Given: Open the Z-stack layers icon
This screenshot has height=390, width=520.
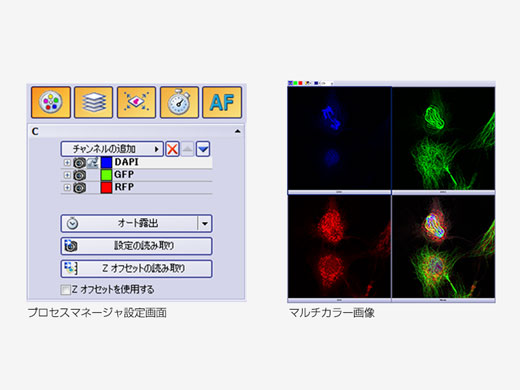Looking at the screenshot, I should pyautogui.click(x=93, y=102).
